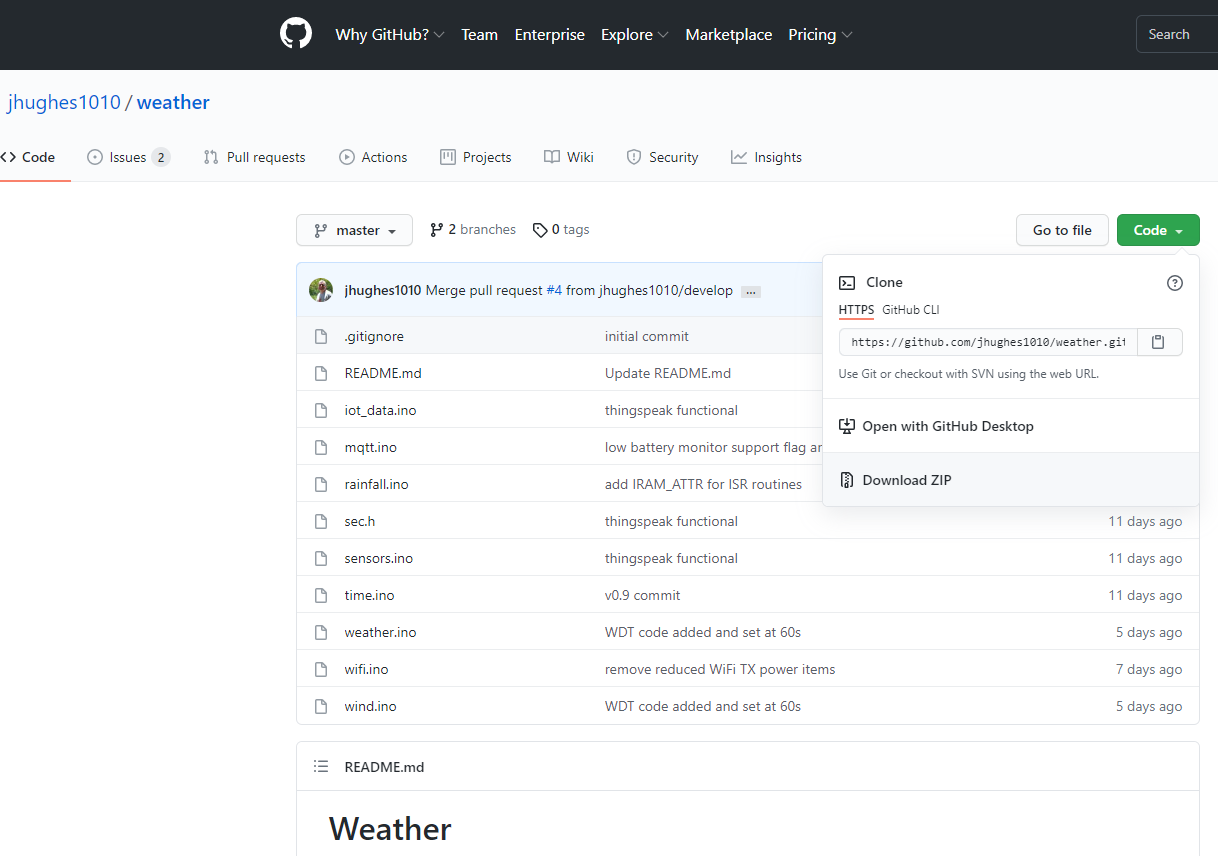The image size is (1218, 856).
Task: Click the GitHub octocat logo
Action: (296, 34)
